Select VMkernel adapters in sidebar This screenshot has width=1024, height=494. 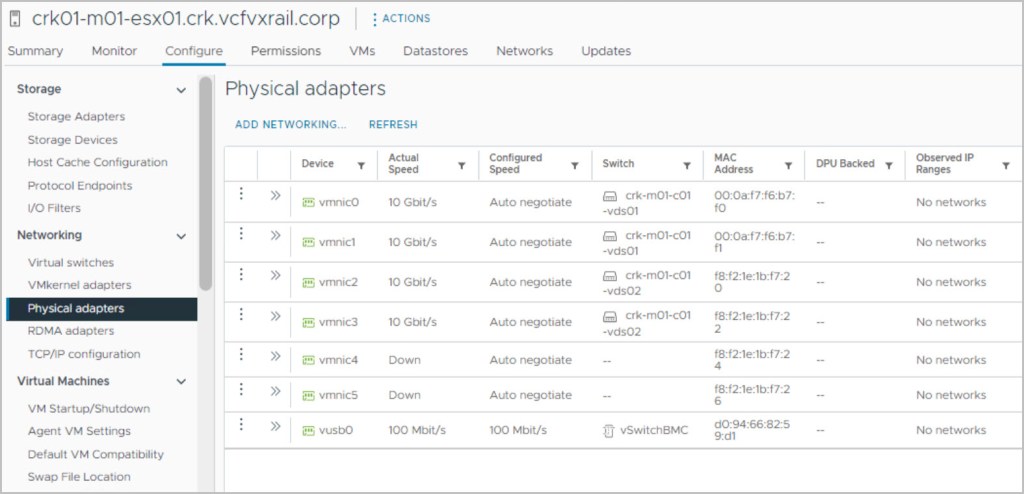[79, 285]
